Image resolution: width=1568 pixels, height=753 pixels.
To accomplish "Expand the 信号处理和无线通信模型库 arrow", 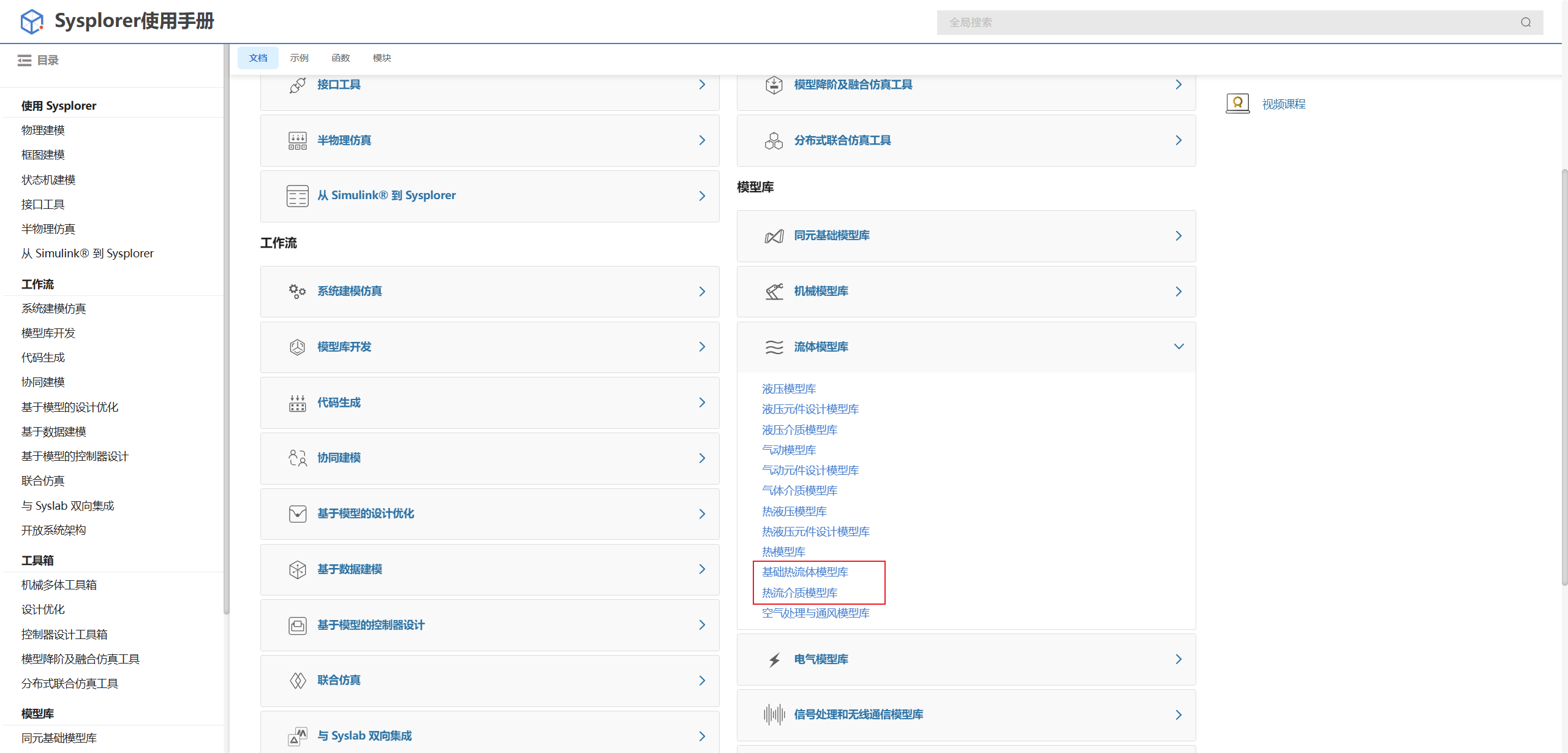I will (x=1178, y=715).
